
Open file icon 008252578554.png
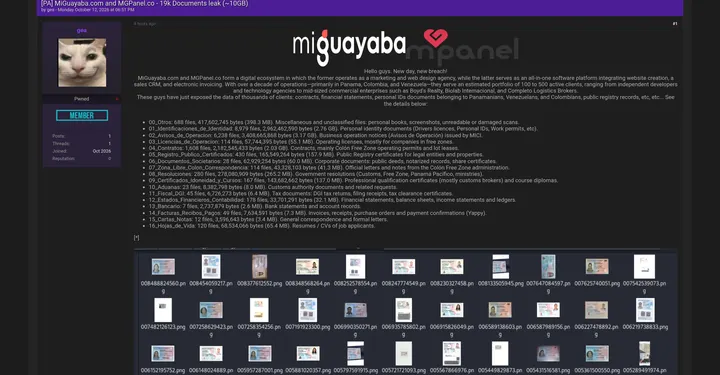pos(355,267)
